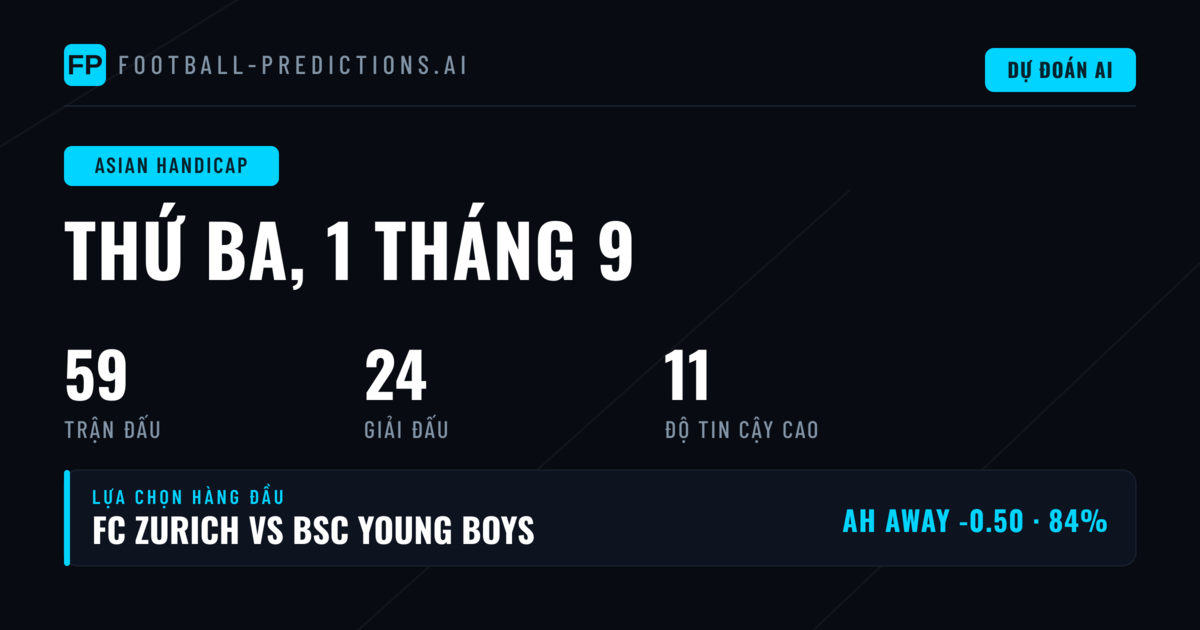Select the ĐỘ TIN CẬY CAO label

[x=741, y=430]
